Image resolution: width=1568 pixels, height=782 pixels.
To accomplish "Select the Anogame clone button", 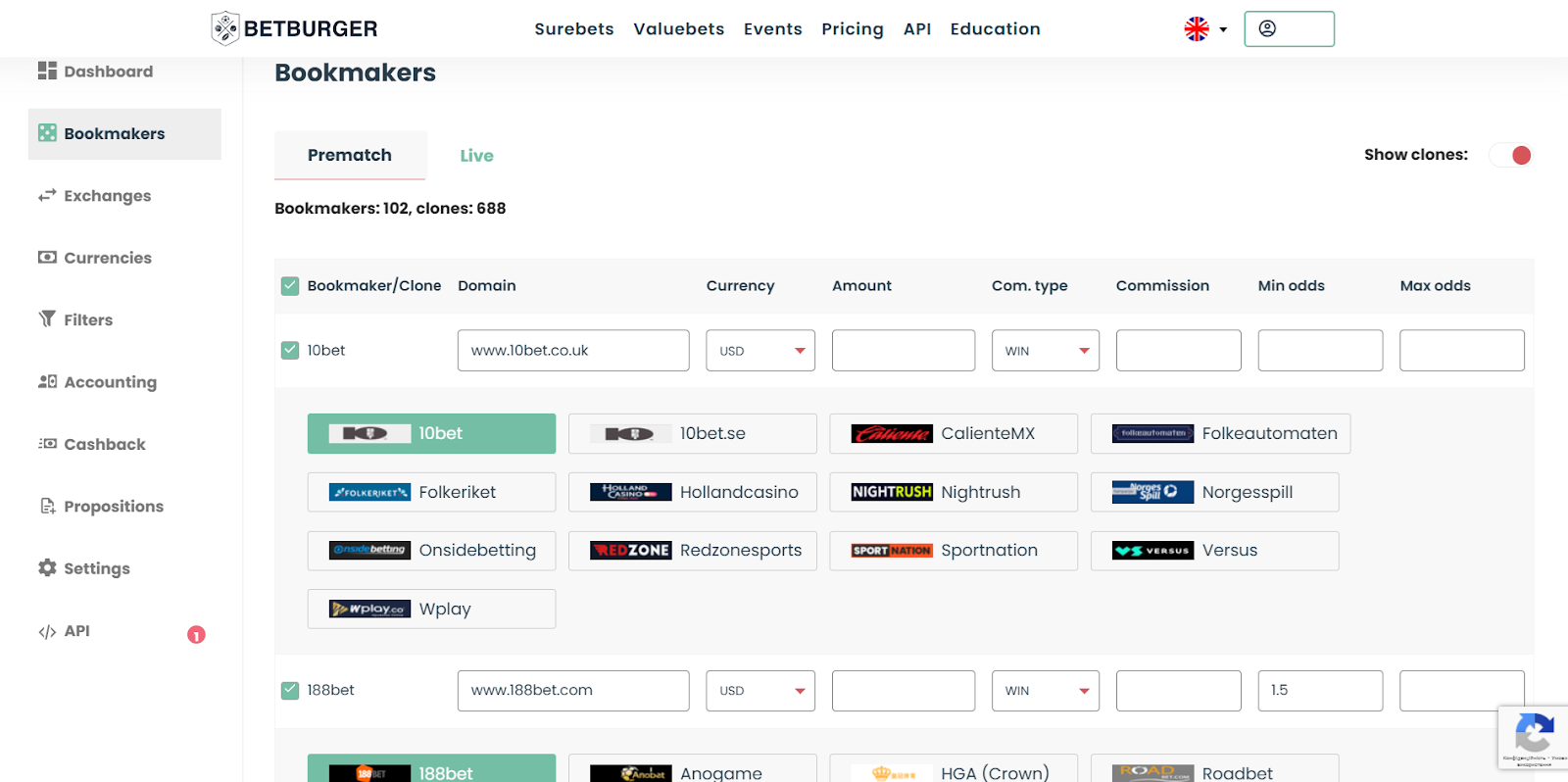I will point(693,768).
